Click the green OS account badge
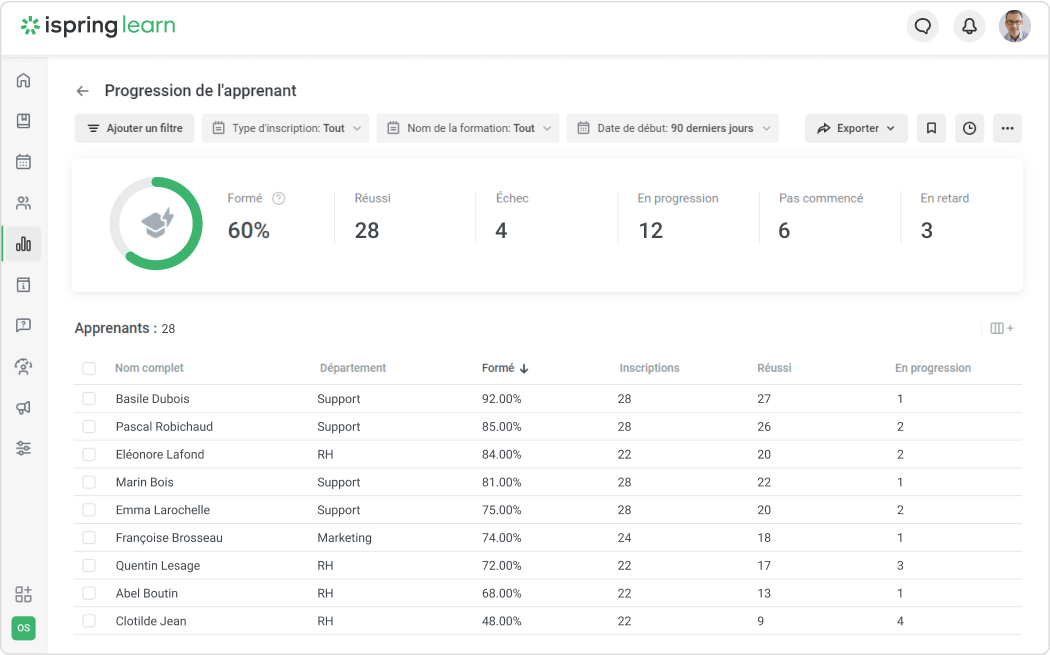 tap(23, 628)
